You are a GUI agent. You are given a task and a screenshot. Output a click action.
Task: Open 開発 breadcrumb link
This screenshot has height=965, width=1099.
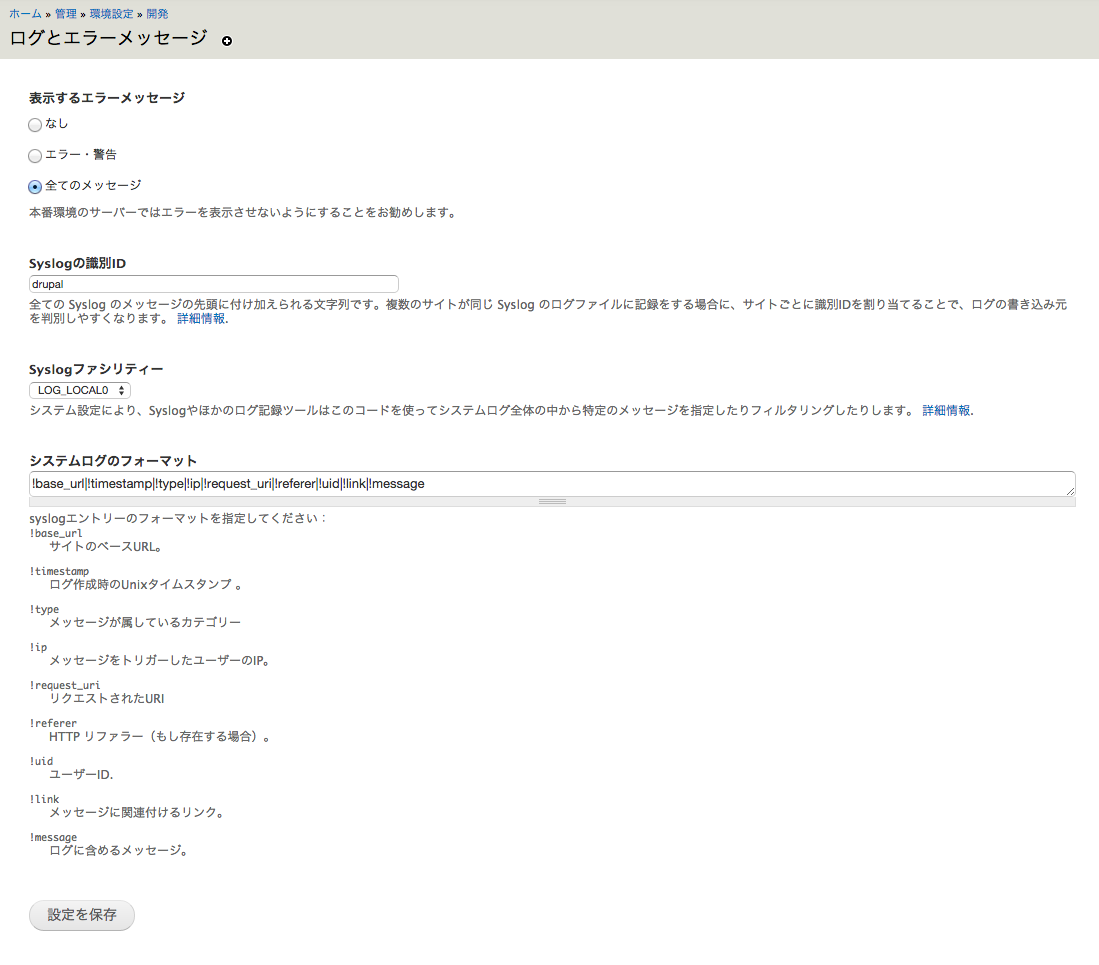tap(157, 14)
